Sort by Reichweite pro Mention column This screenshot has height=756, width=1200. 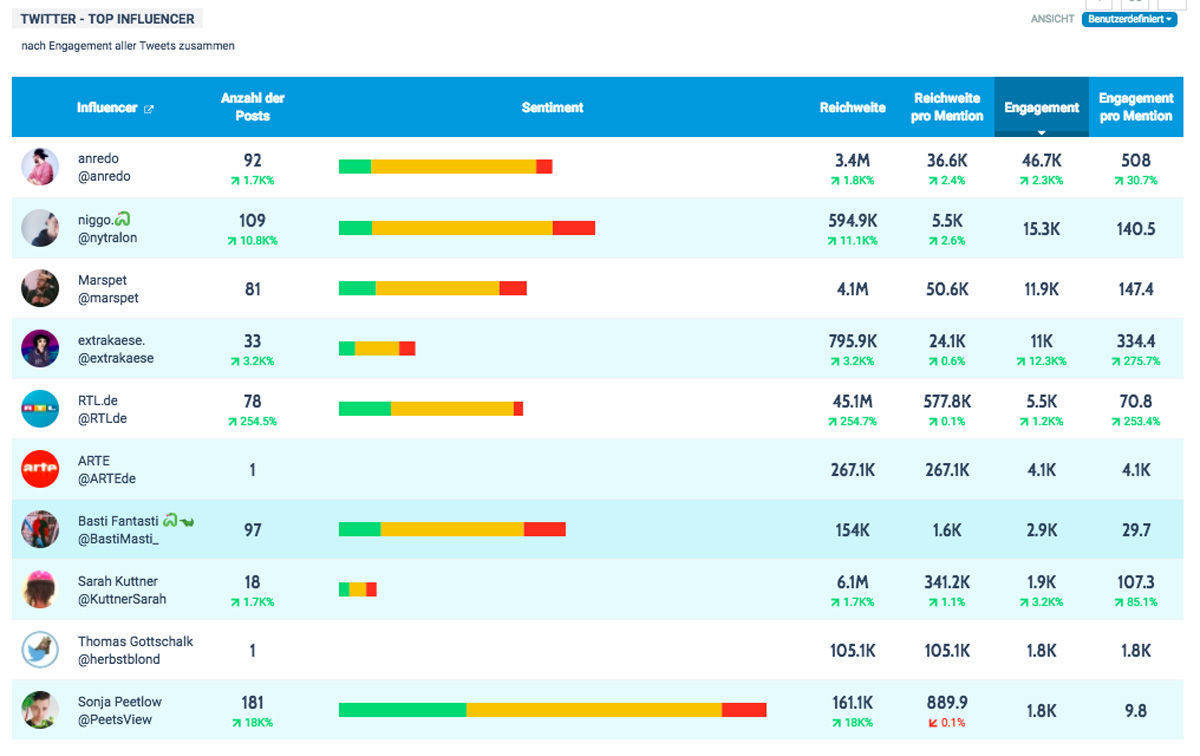946,107
